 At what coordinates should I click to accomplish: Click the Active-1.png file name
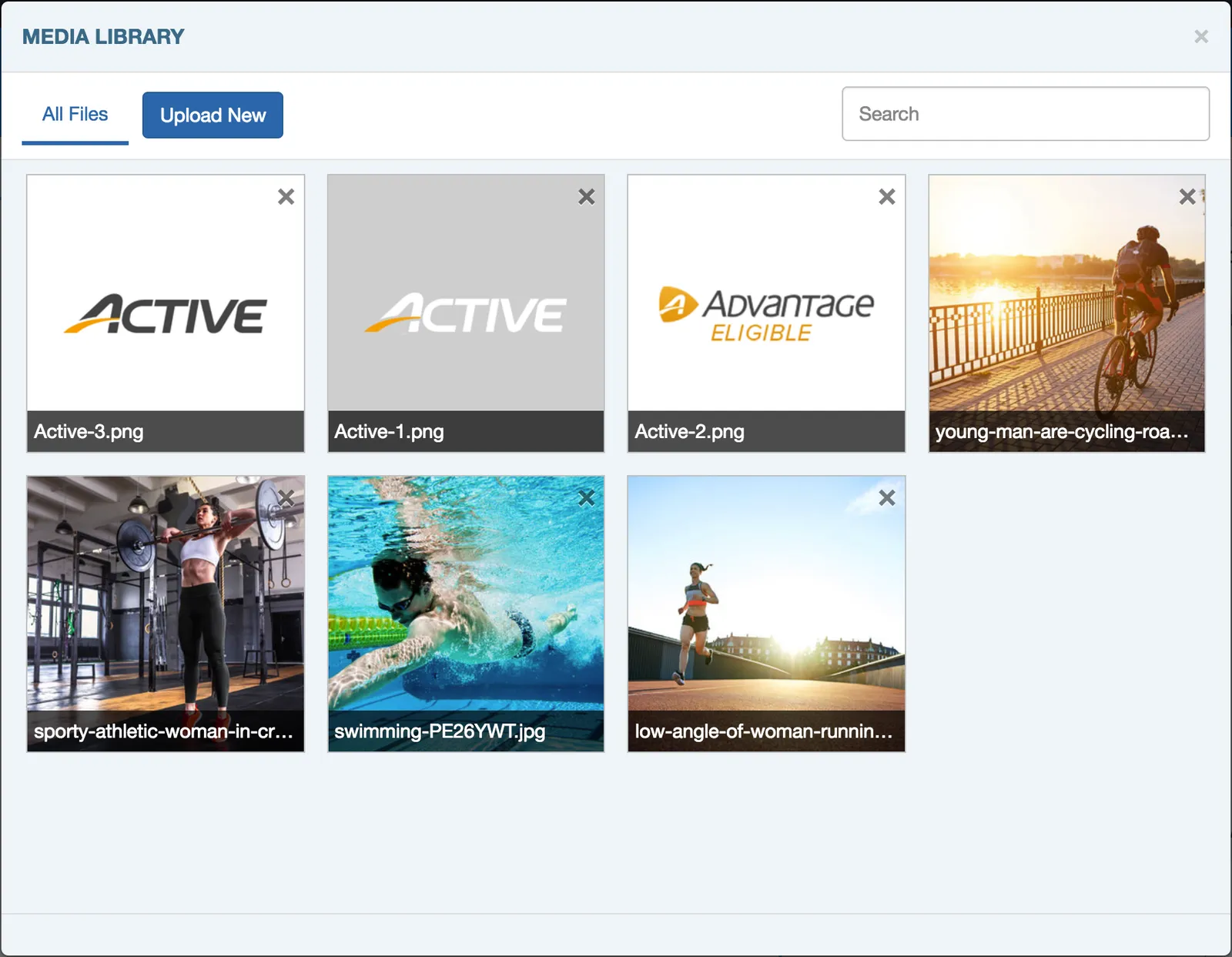389,432
